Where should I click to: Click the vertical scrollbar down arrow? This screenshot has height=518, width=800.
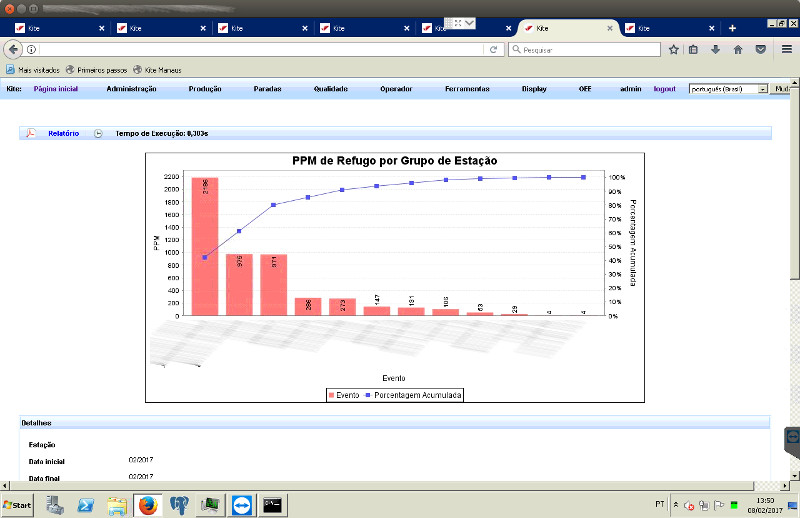[x=795, y=476]
